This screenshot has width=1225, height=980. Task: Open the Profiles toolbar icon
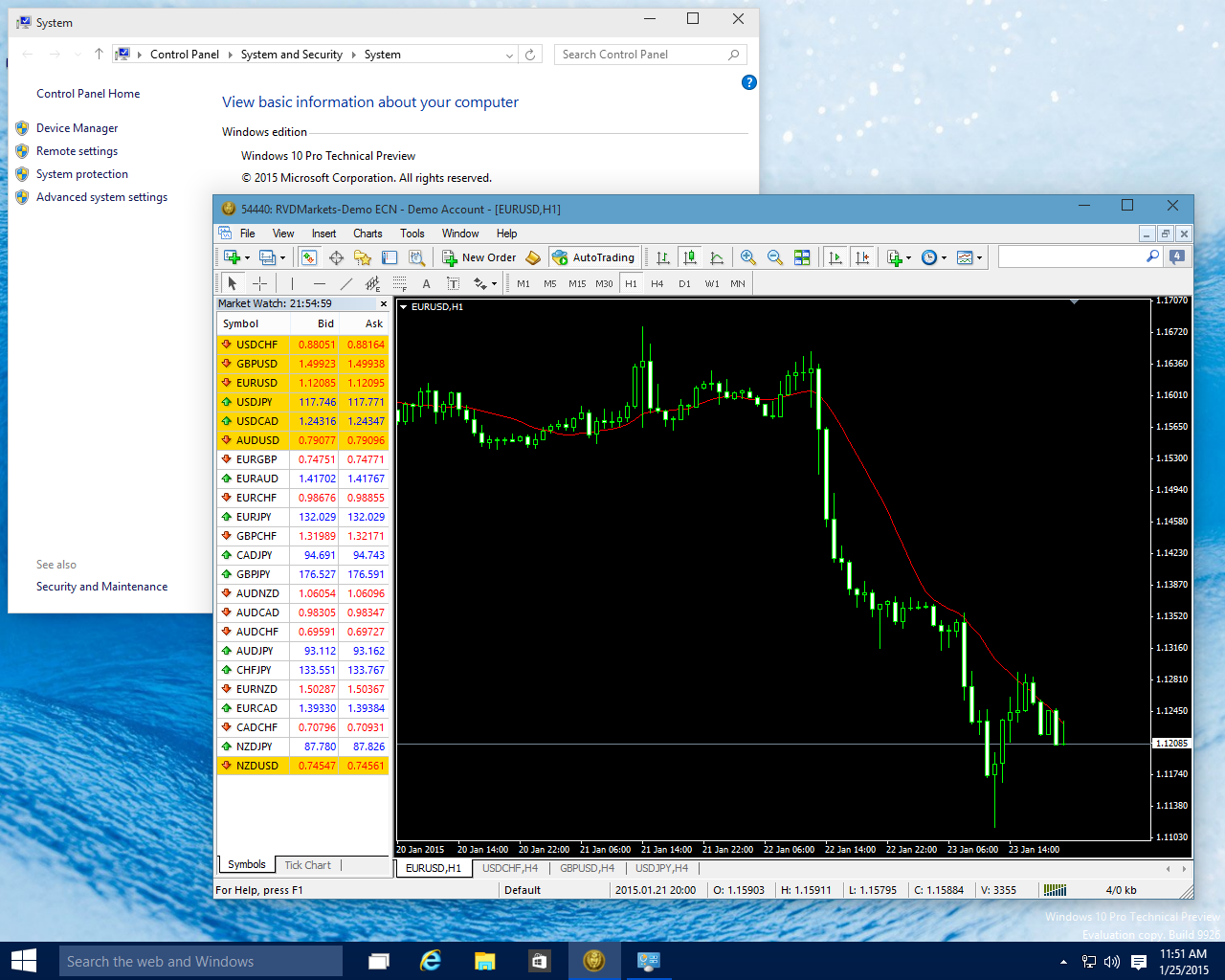268,257
